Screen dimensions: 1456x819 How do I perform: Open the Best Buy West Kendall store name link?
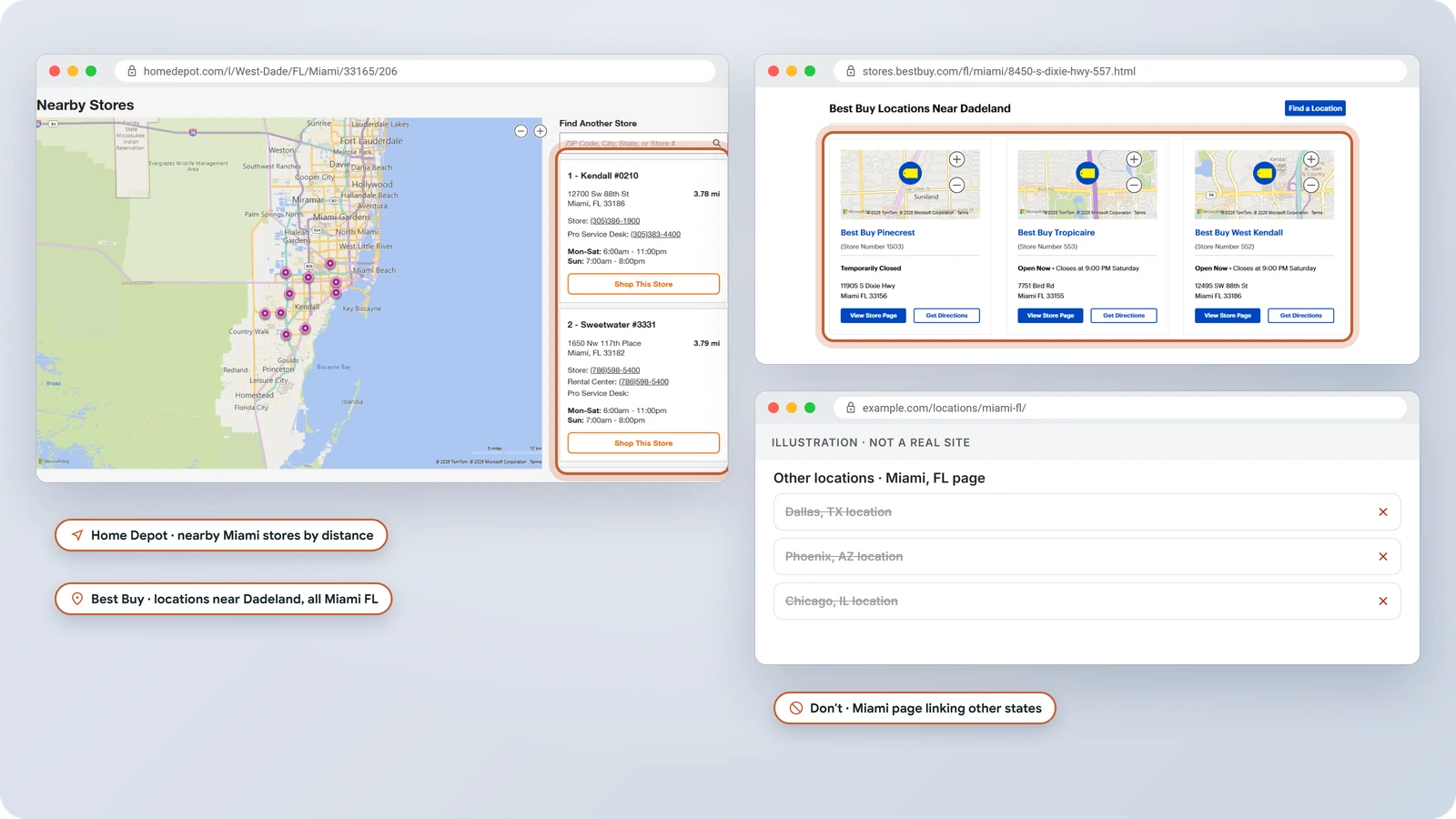[1239, 233]
